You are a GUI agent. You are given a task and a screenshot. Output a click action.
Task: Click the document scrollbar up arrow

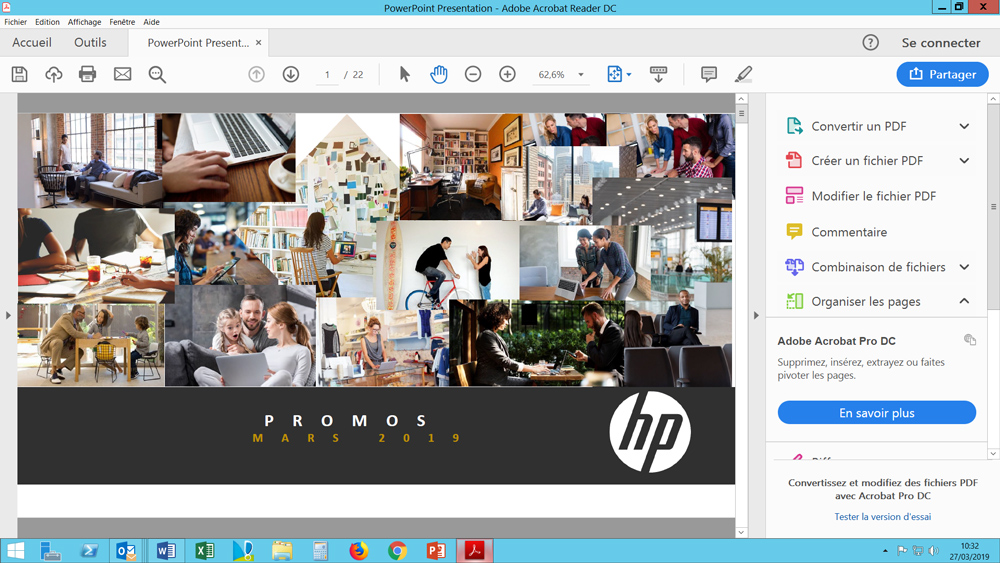click(741, 99)
